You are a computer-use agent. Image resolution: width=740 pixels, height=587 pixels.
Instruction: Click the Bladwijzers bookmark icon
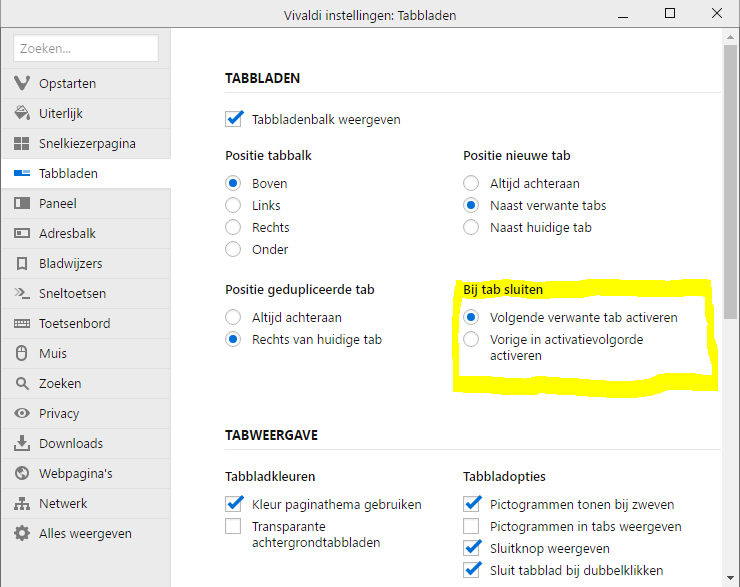(x=22, y=263)
